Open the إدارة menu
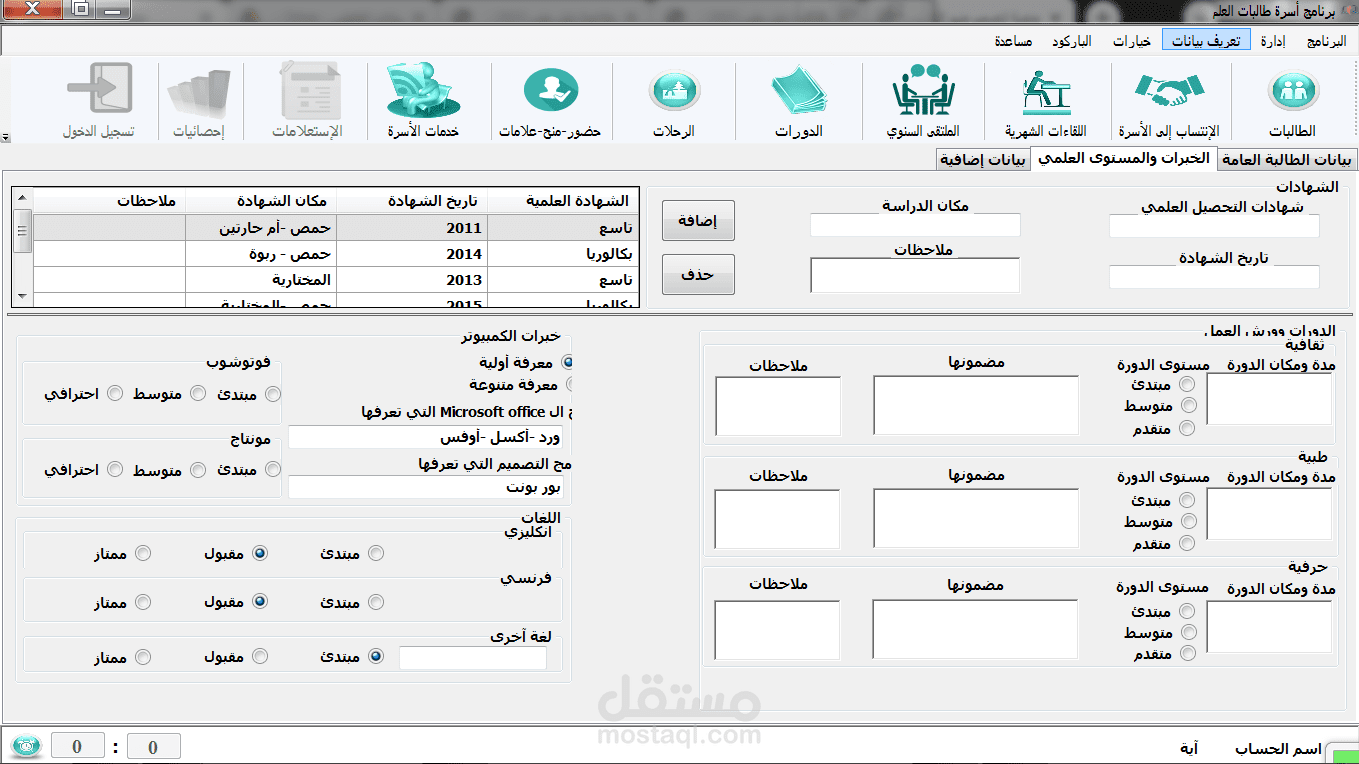Screen dimensions: 1359x764 click(1273, 41)
